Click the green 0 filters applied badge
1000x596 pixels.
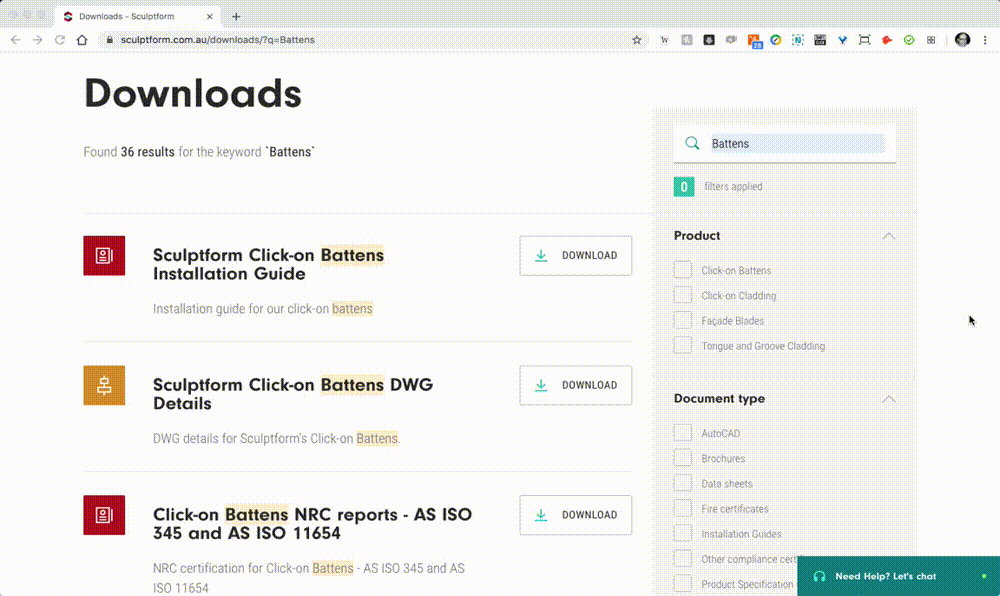(x=684, y=187)
